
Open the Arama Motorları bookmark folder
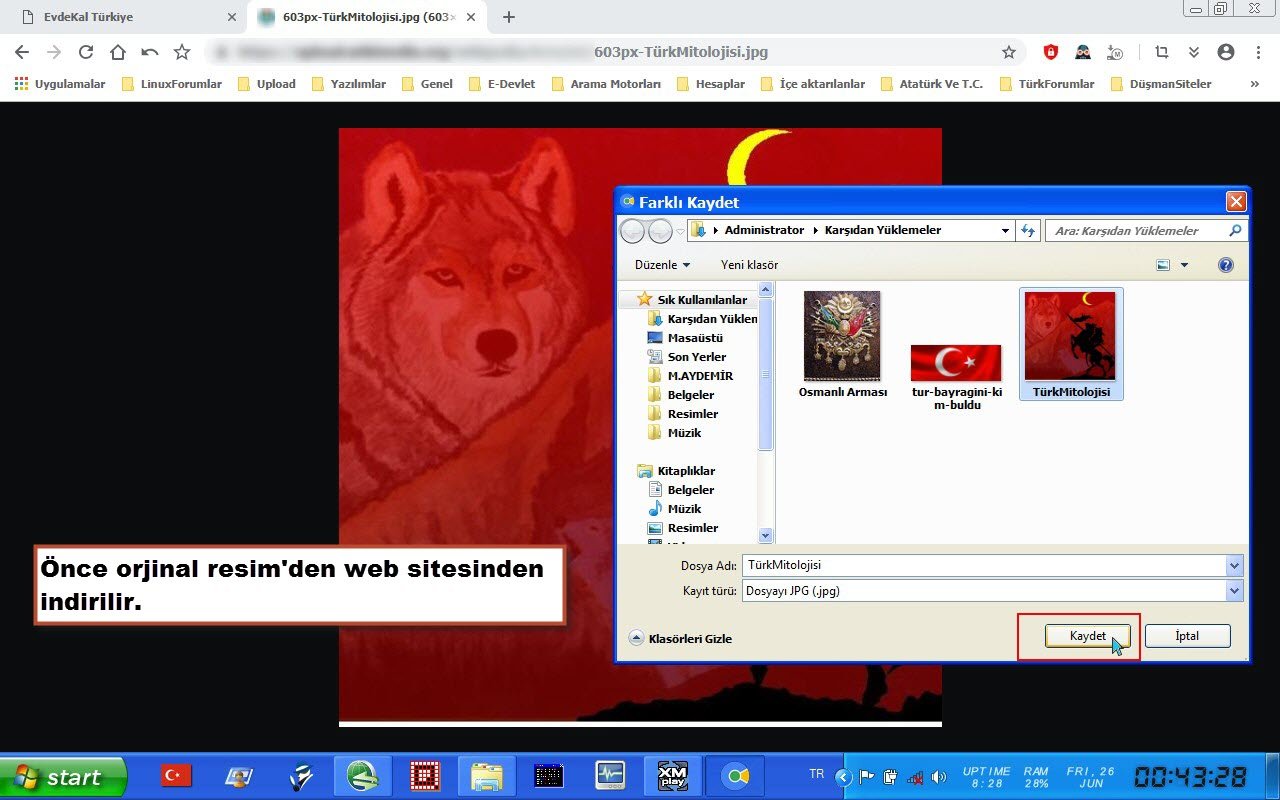pos(606,84)
